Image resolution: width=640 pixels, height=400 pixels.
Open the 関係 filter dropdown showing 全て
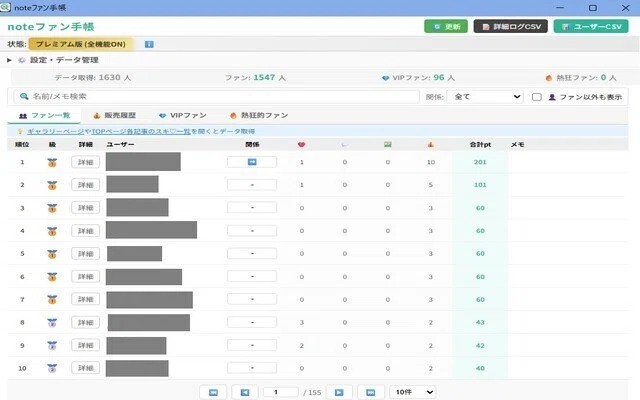click(485, 97)
